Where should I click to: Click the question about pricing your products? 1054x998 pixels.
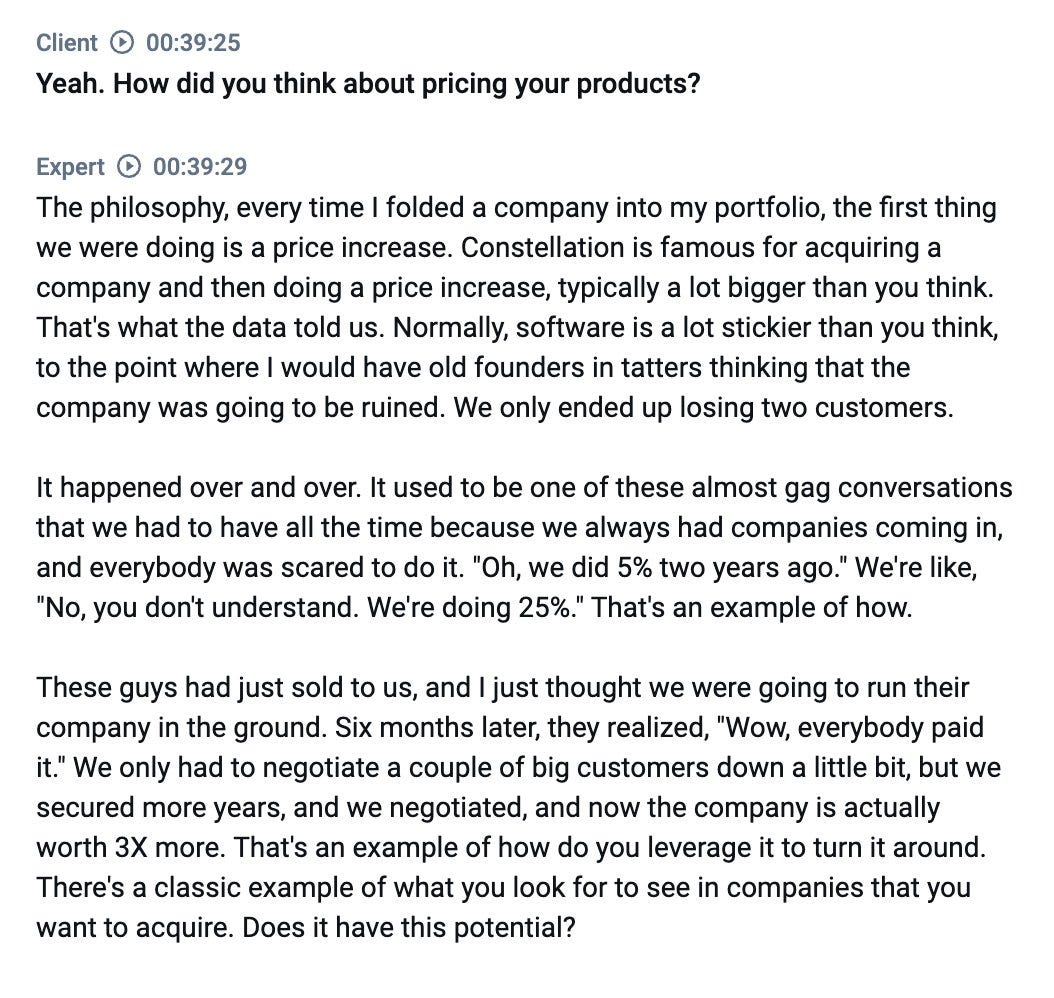[x=368, y=83]
